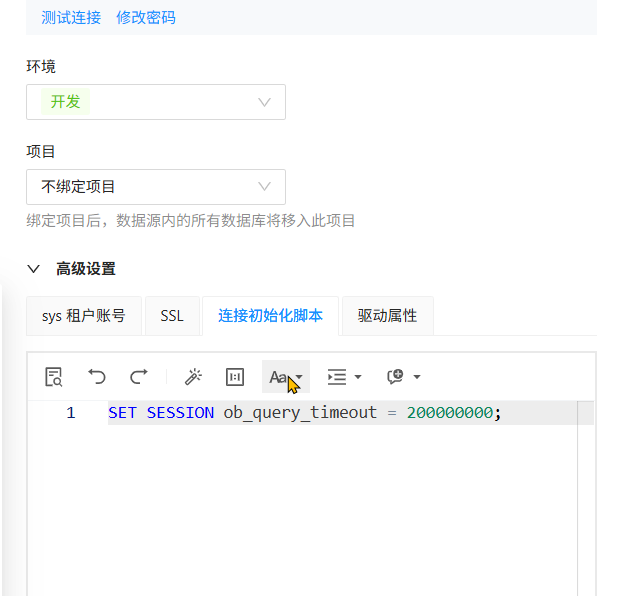Switch to the 驱动属性 tab

(x=387, y=316)
